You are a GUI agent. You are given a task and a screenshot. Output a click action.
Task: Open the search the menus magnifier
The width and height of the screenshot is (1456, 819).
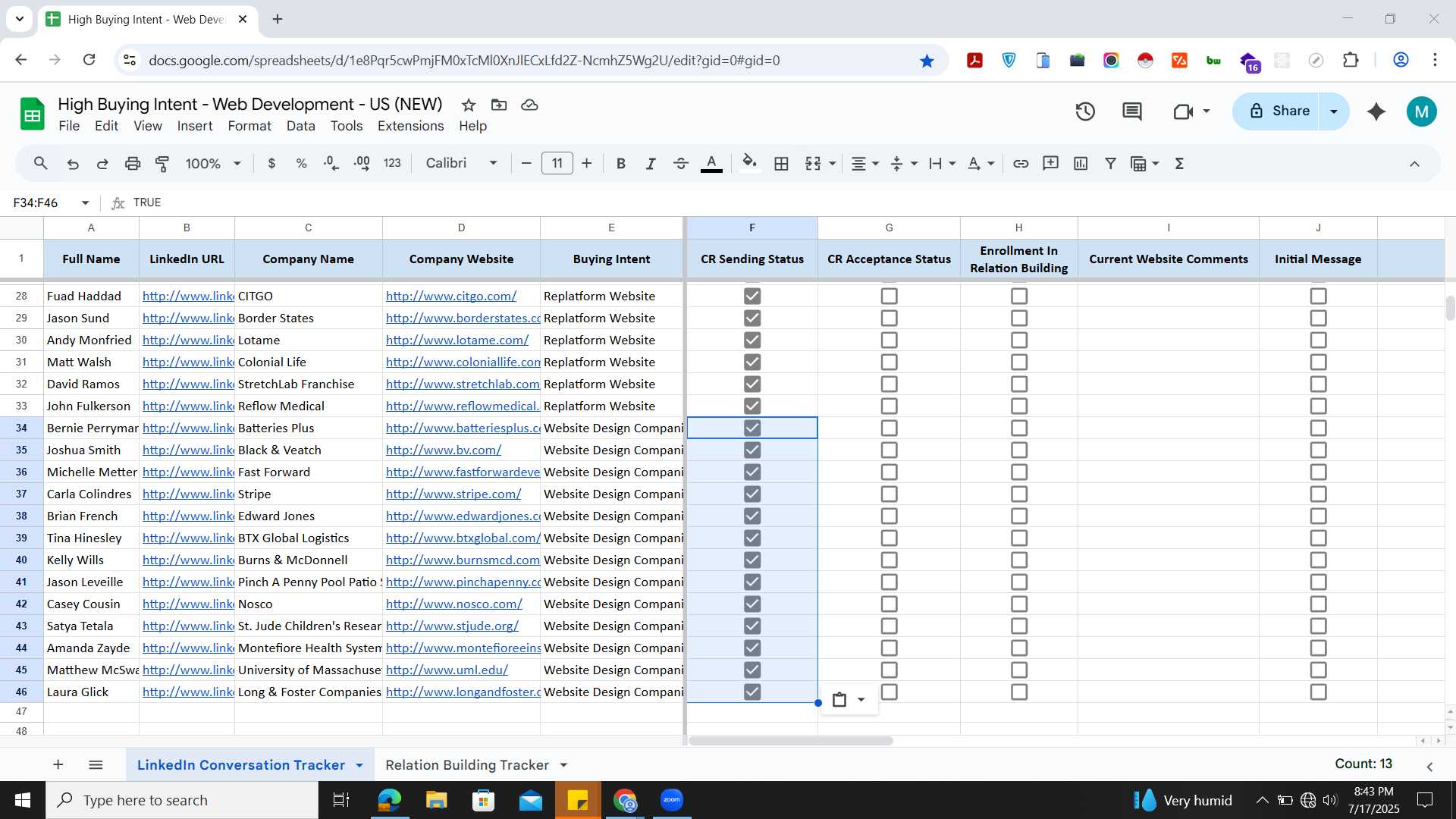(x=41, y=164)
